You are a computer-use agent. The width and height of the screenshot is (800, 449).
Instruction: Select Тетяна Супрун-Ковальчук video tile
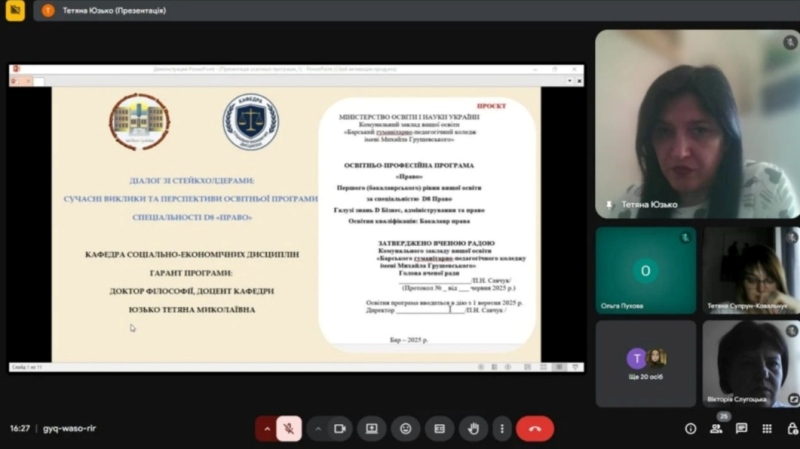pos(751,270)
